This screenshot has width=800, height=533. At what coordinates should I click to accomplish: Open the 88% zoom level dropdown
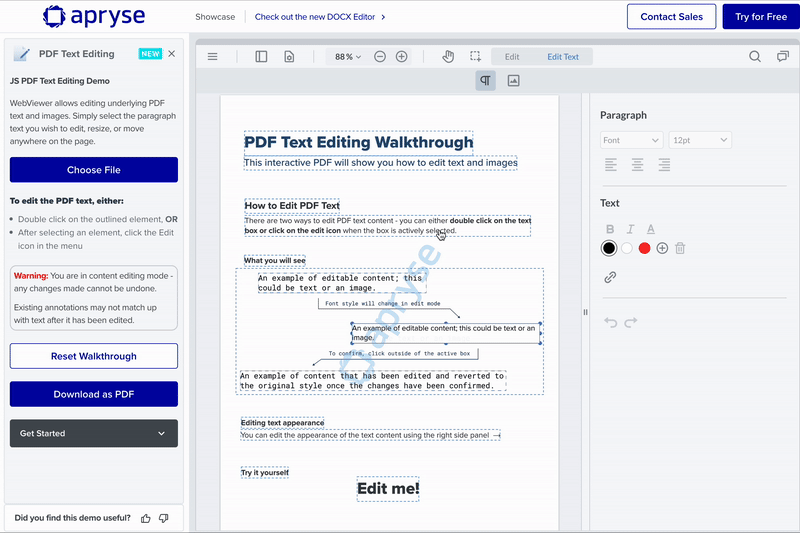click(x=347, y=57)
